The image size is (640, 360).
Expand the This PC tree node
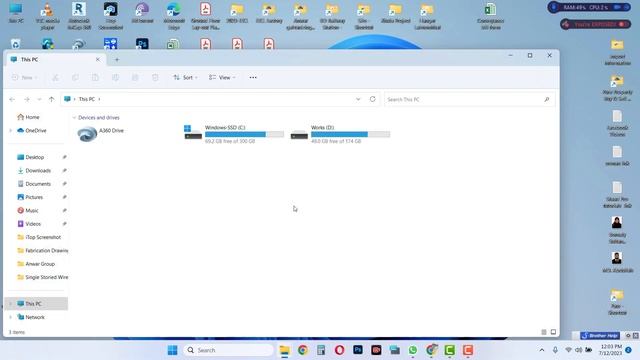(x=11, y=304)
